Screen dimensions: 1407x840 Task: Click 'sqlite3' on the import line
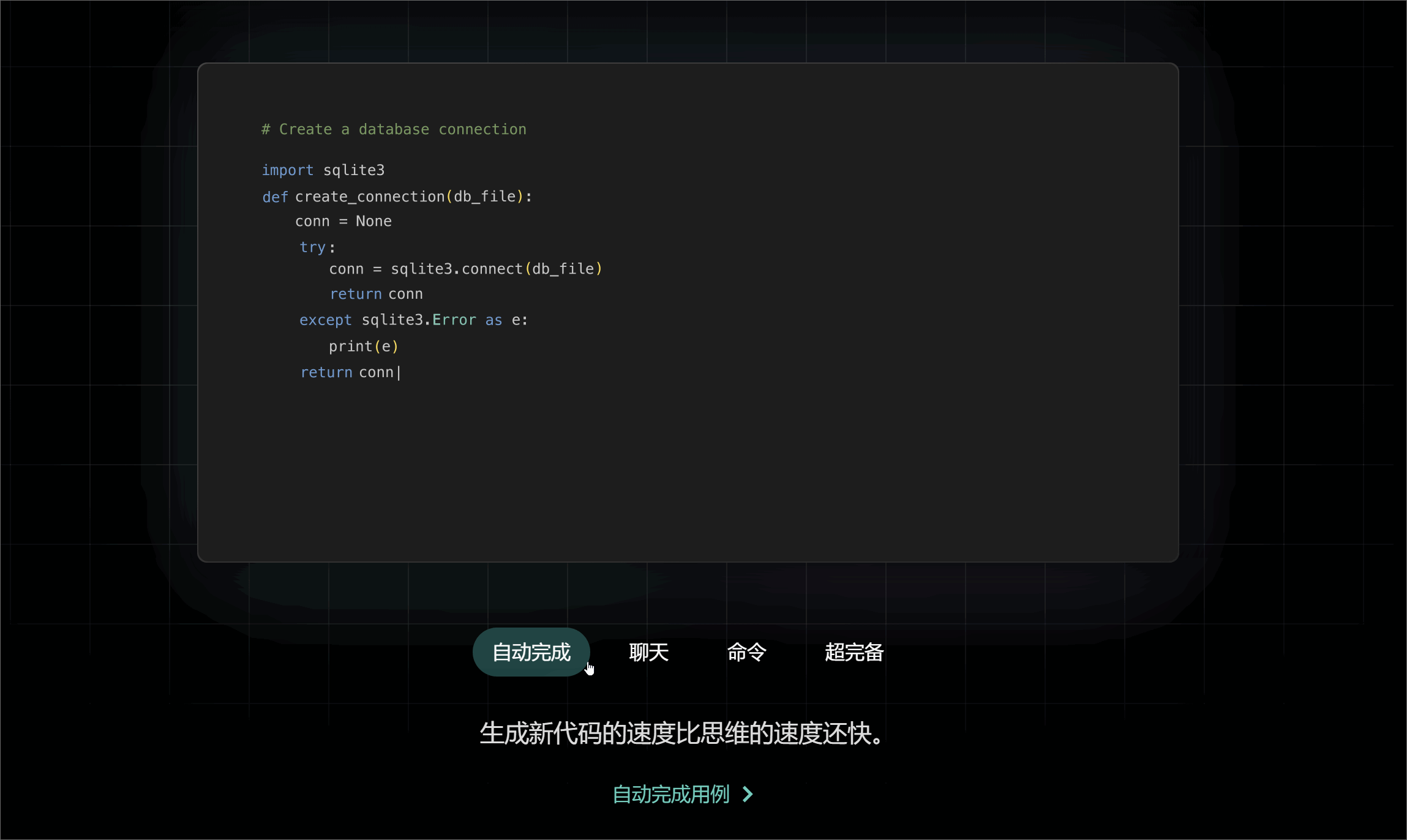[354, 170]
